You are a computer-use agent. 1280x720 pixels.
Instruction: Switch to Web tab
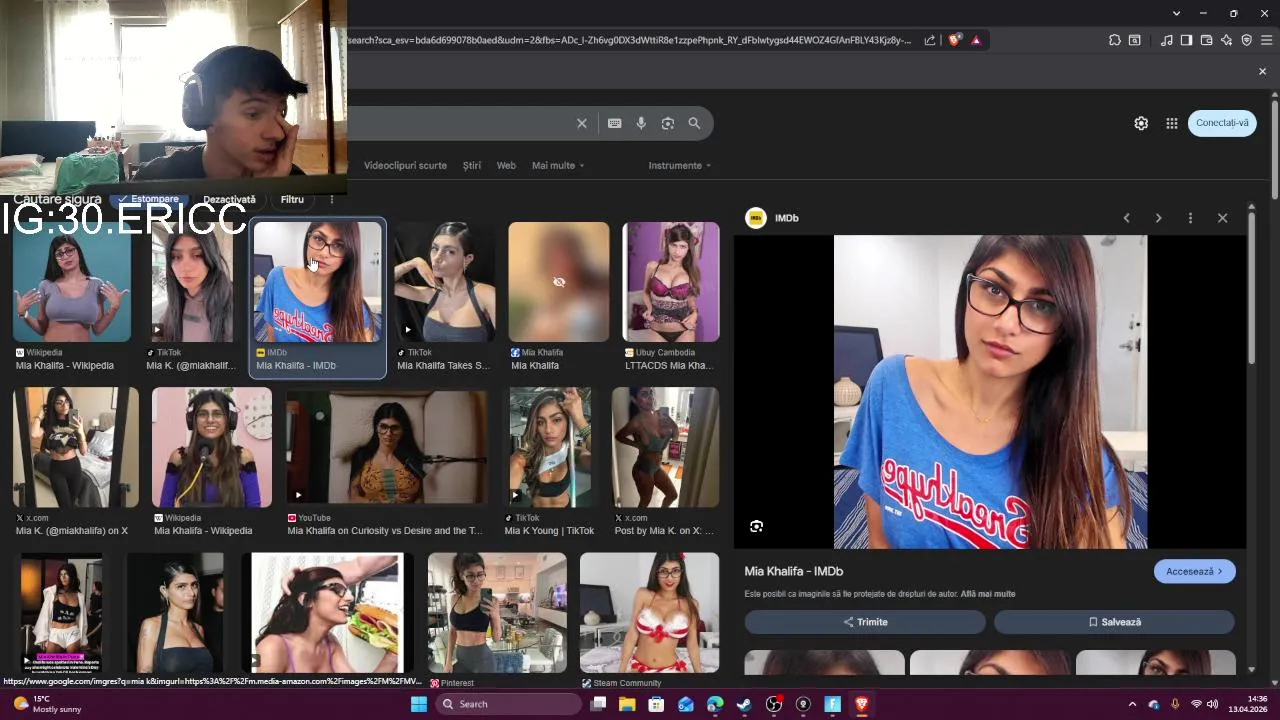[x=506, y=165]
